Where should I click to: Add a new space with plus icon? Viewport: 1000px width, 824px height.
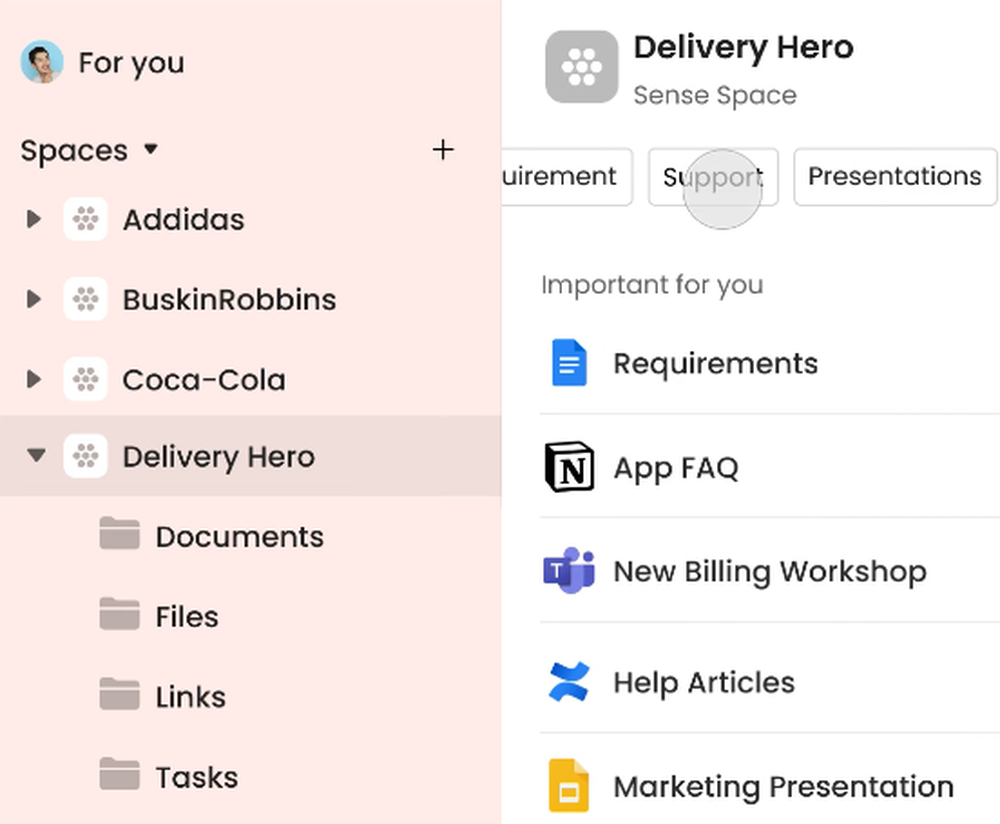pyautogui.click(x=443, y=150)
